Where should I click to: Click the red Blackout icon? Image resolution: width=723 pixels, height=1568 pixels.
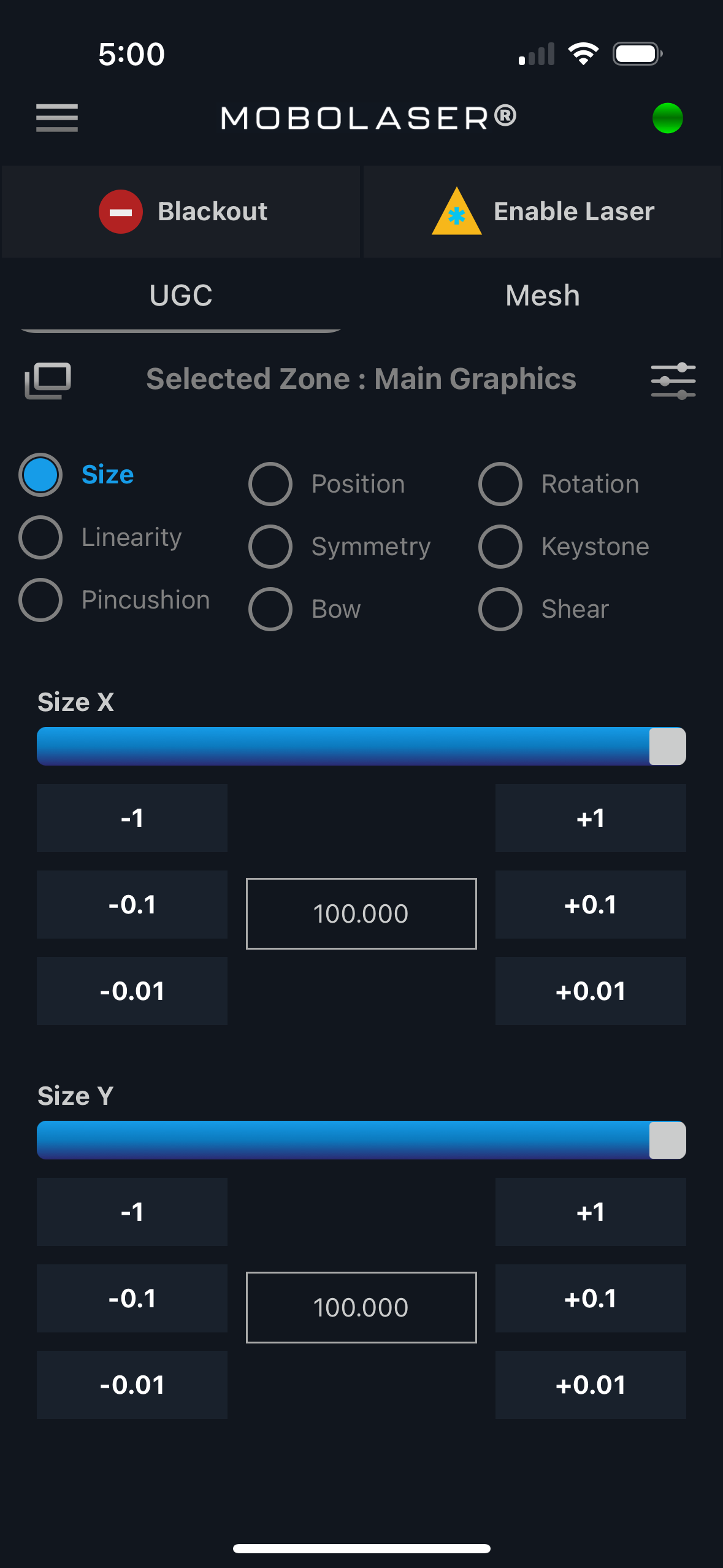tap(121, 212)
